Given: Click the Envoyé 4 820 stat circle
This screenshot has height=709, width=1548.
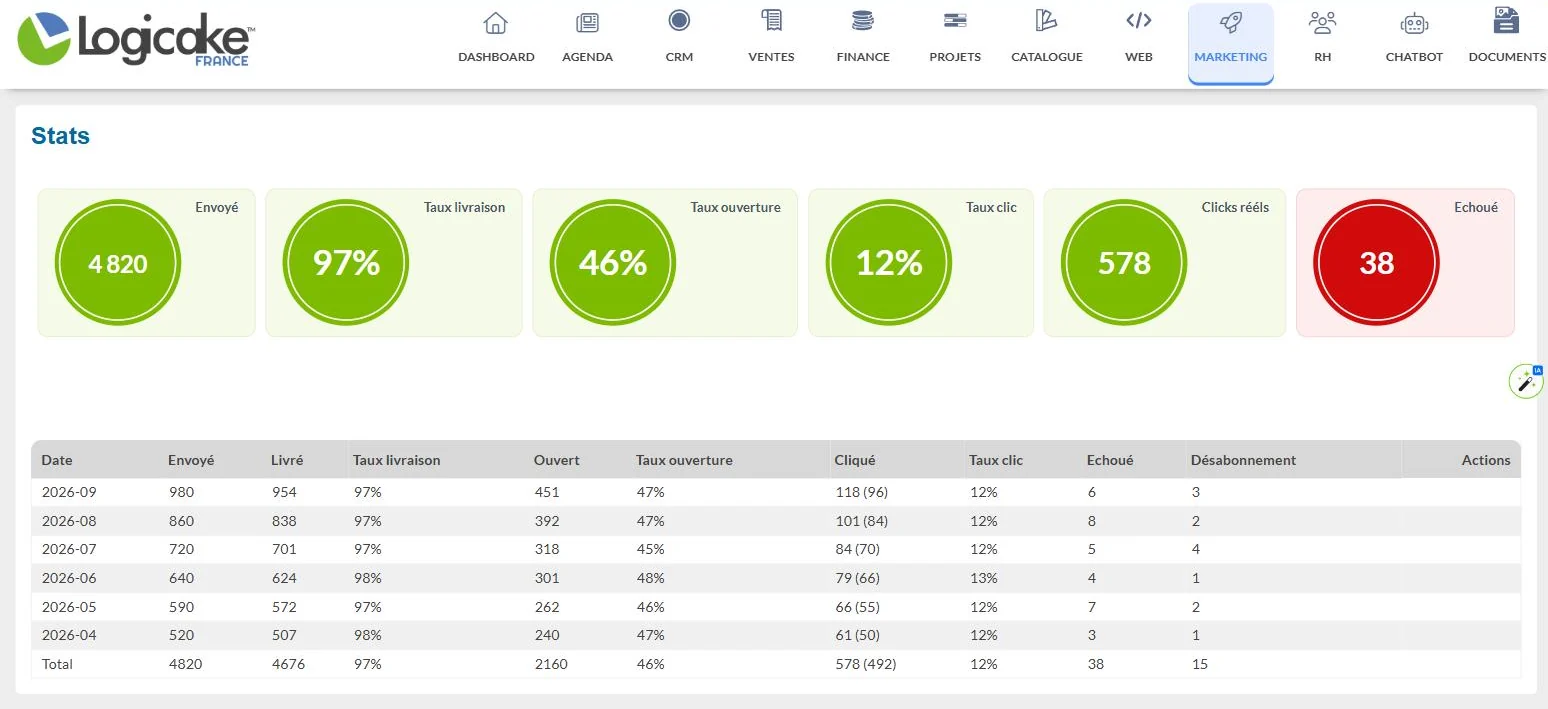Looking at the screenshot, I should tap(118, 263).
